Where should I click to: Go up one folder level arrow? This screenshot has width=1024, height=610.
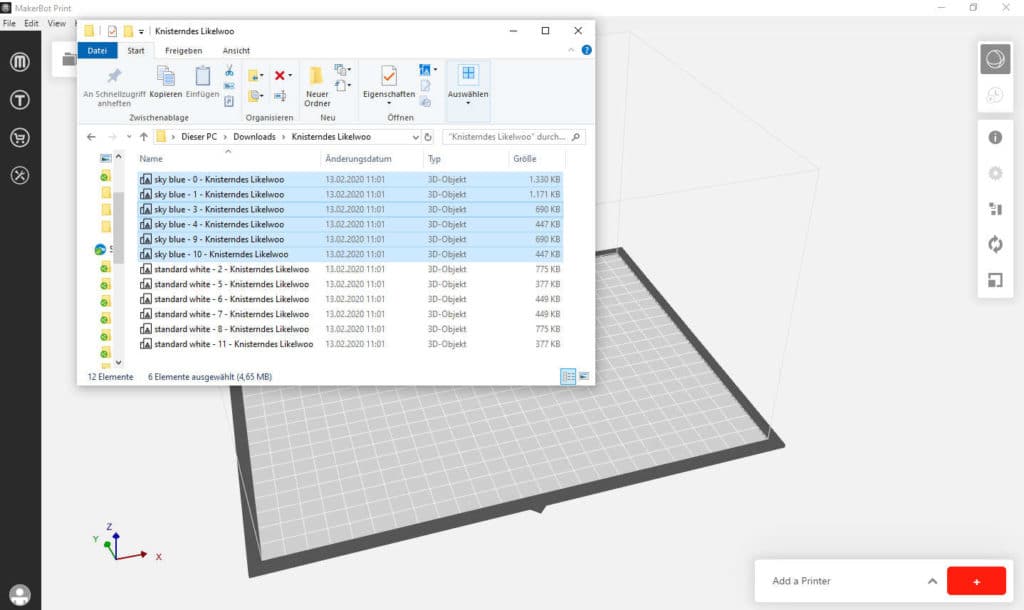[x=144, y=137]
